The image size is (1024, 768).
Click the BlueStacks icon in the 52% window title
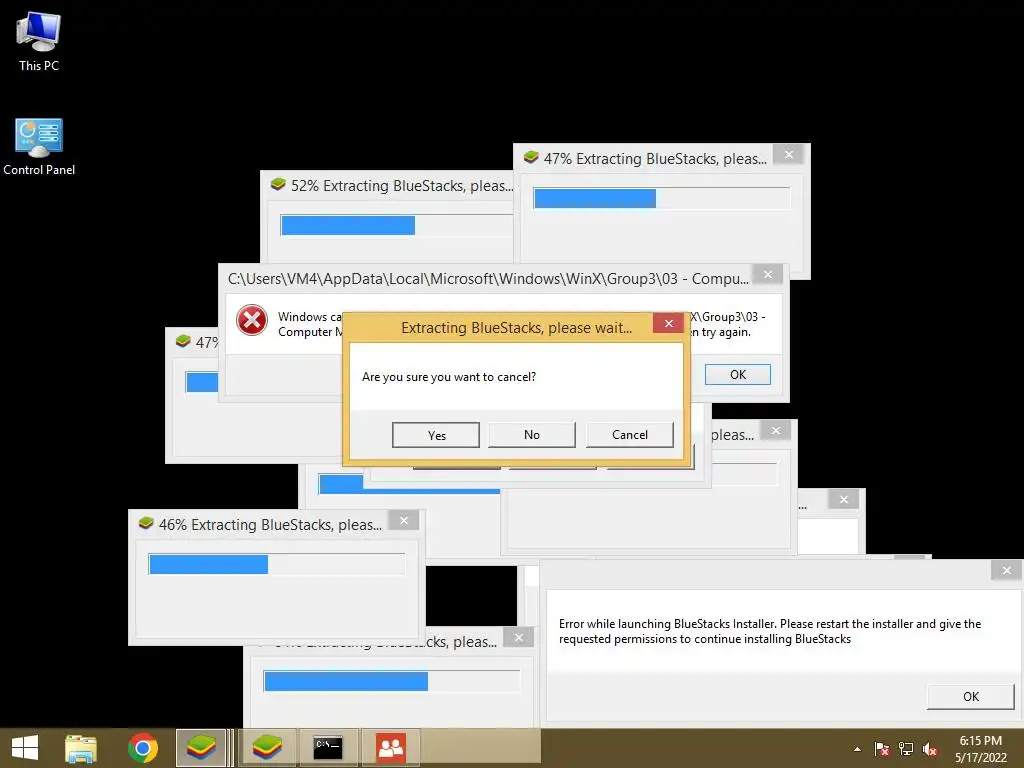[278, 185]
